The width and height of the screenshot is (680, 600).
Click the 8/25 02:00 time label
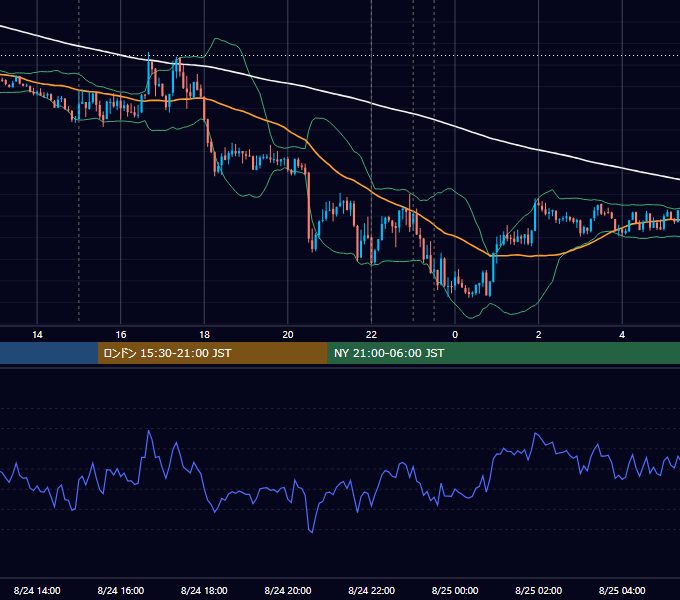538,590
